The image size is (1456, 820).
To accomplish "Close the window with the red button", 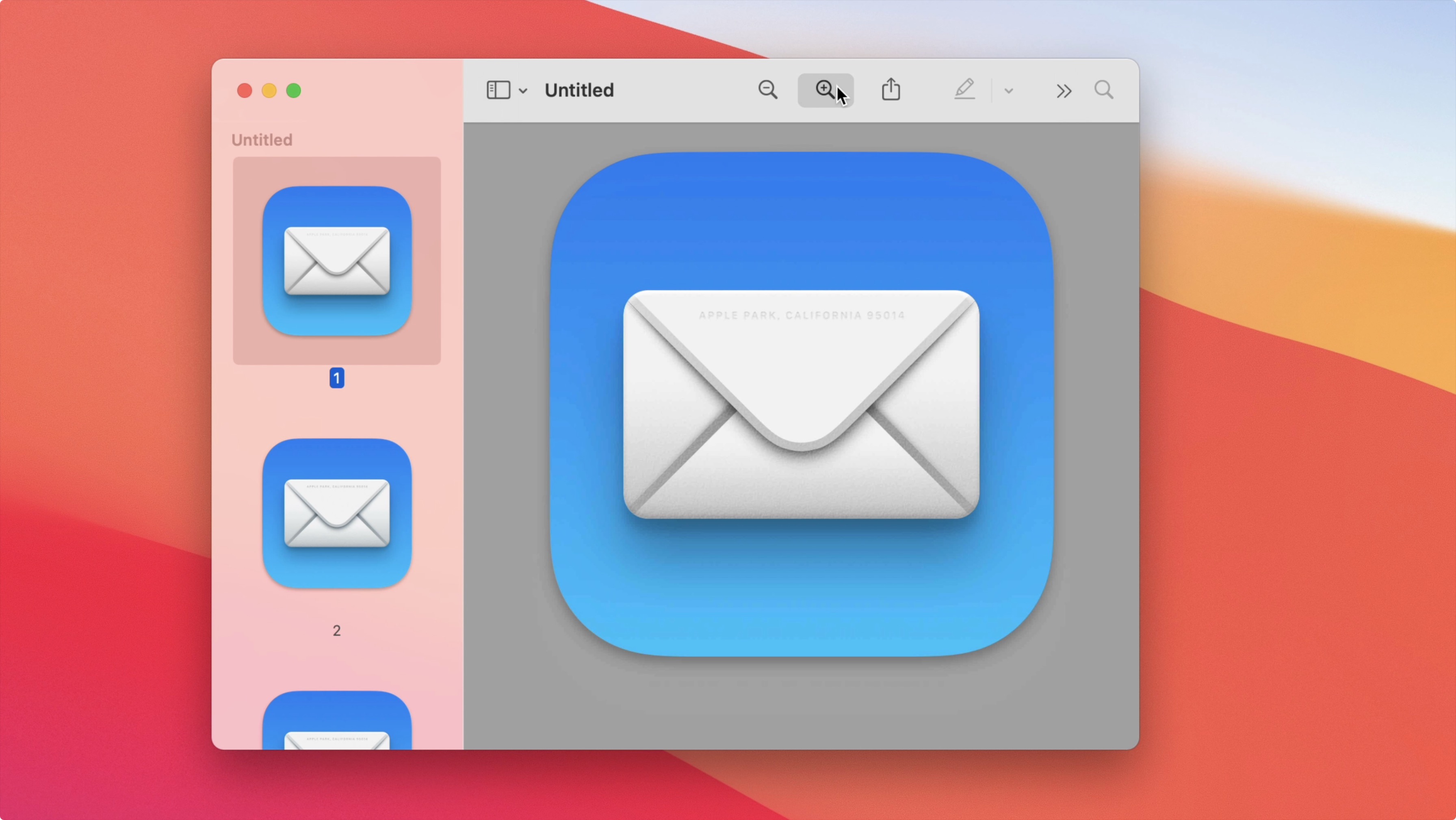I will [x=244, y=91].
